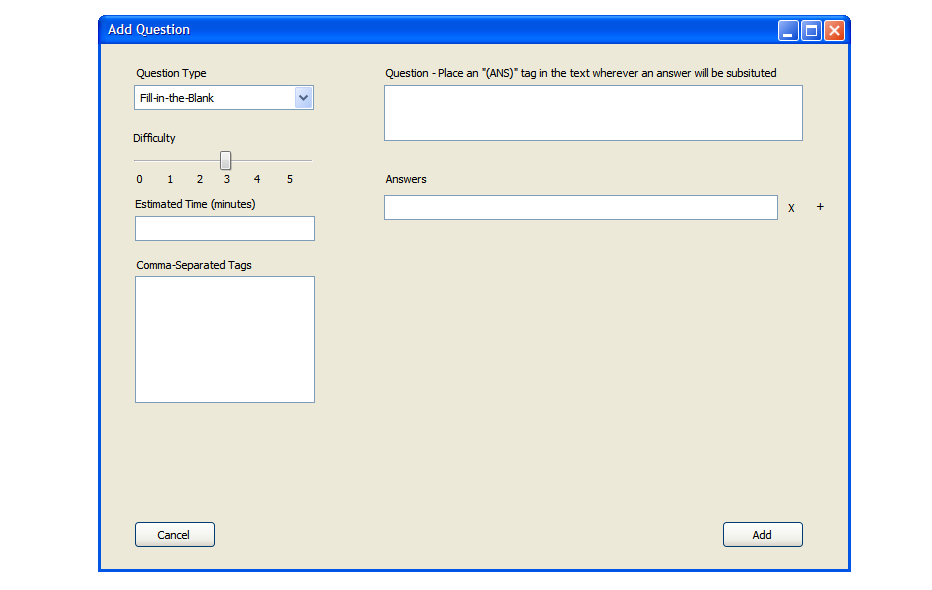Click the X icon to remove answer
The height and width of the screenshot is (590, 932).
791,208
